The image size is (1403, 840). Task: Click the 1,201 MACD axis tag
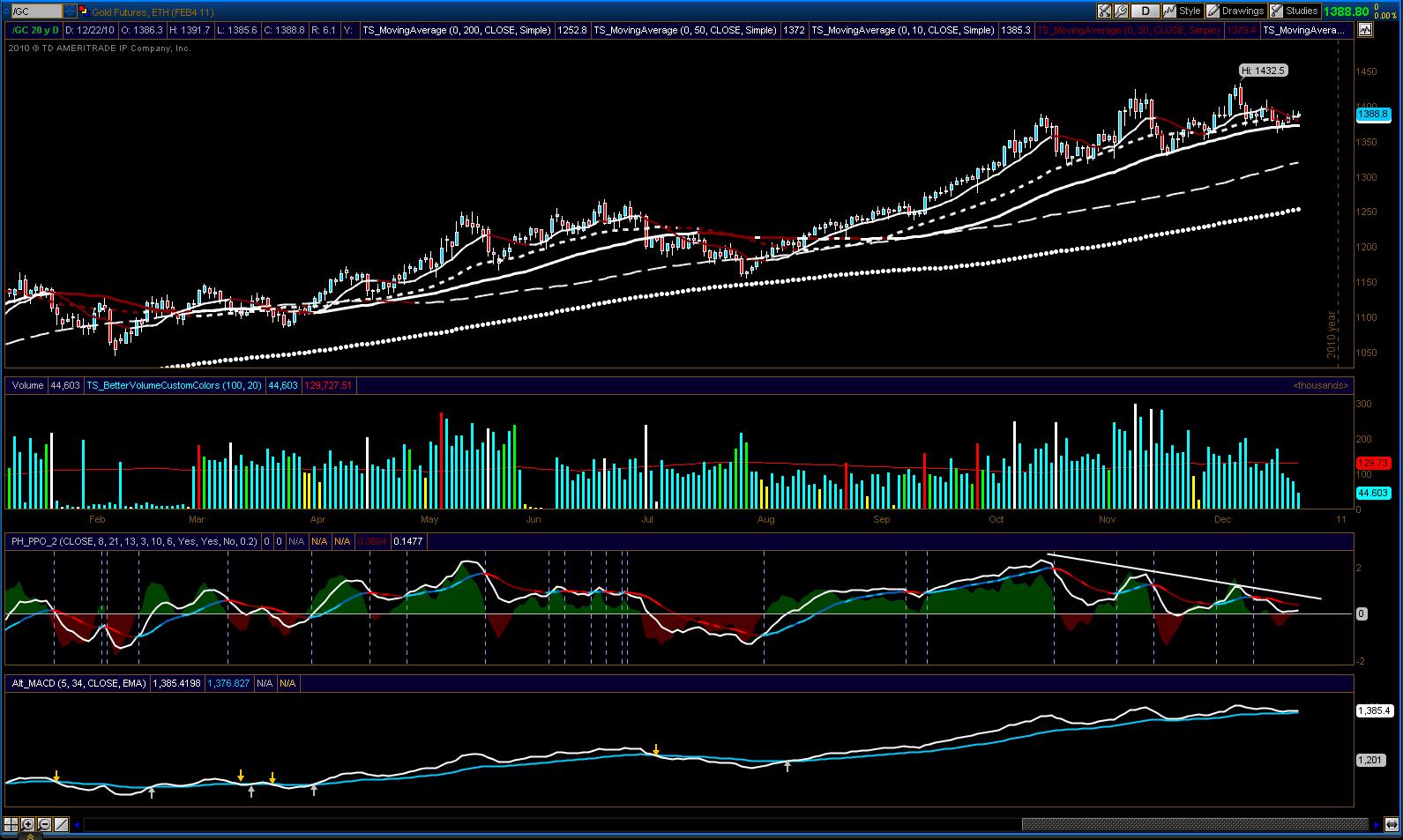coord(1370,760)
